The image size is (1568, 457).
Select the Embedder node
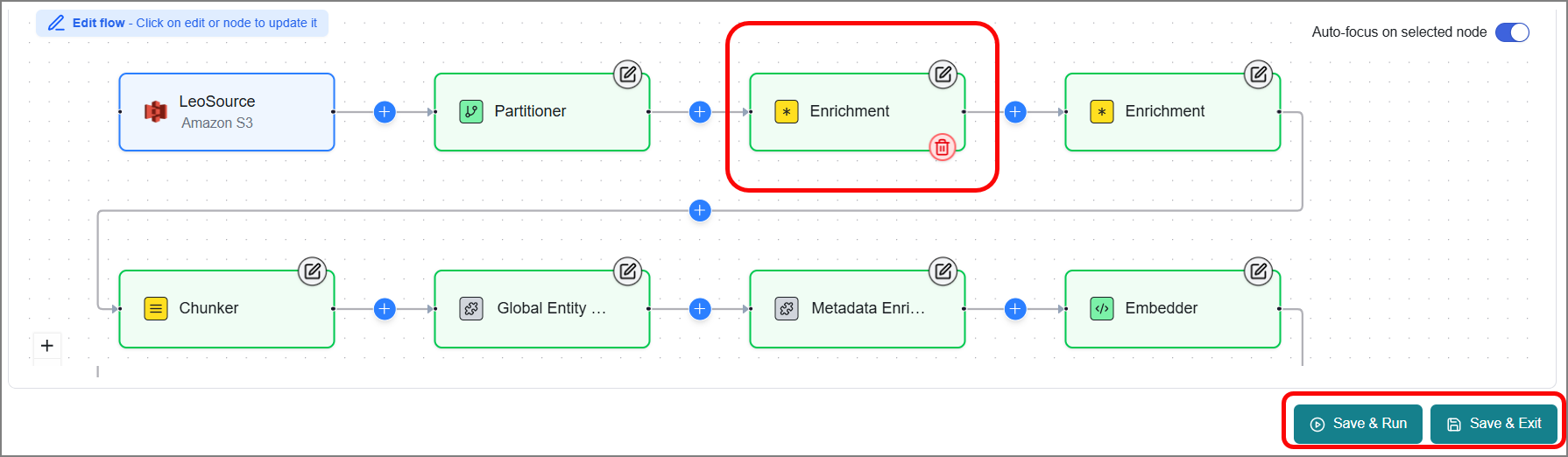pos(1173,309)
